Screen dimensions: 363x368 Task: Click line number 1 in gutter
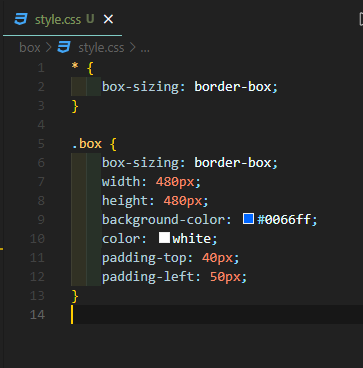tap(41, 68)
